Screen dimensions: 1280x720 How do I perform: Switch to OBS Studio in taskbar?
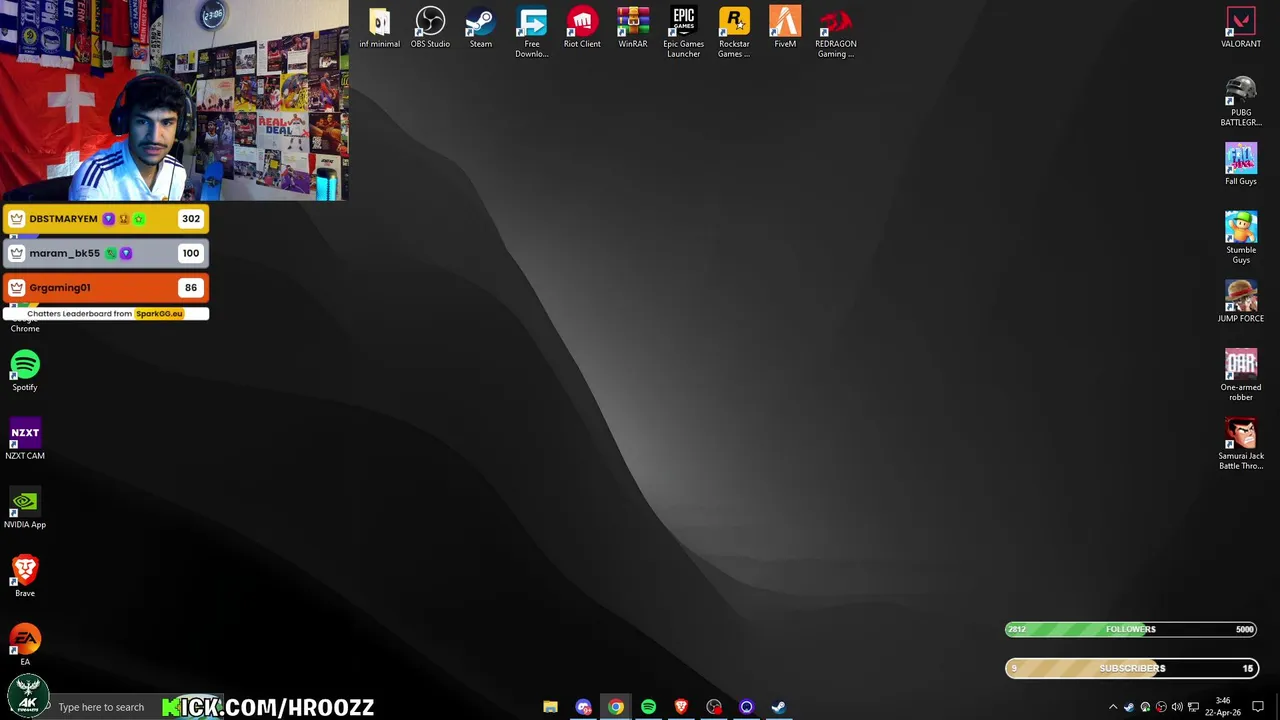(x=714, y=707)
